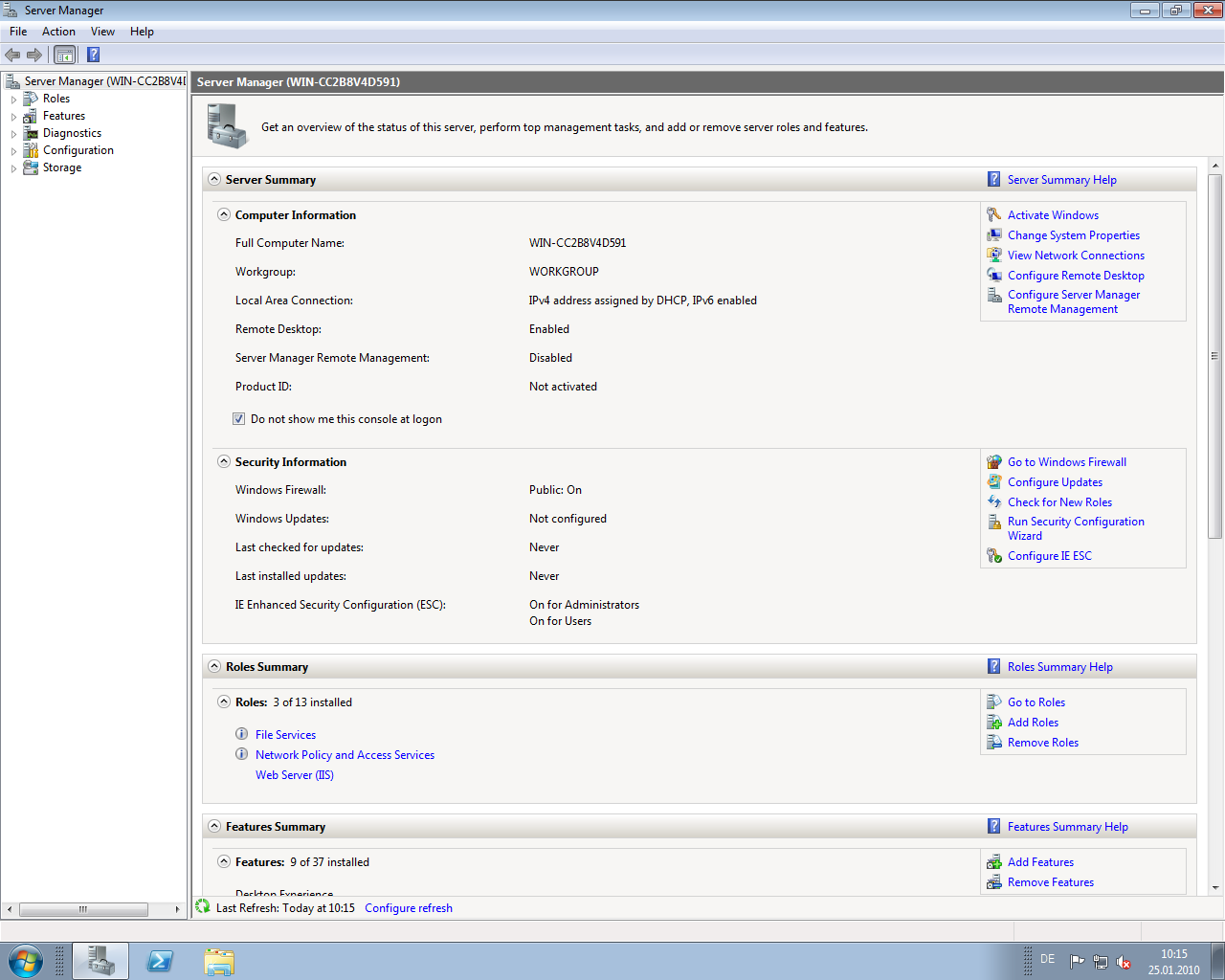Click the View Network Connections icon

tap(994, 256)
